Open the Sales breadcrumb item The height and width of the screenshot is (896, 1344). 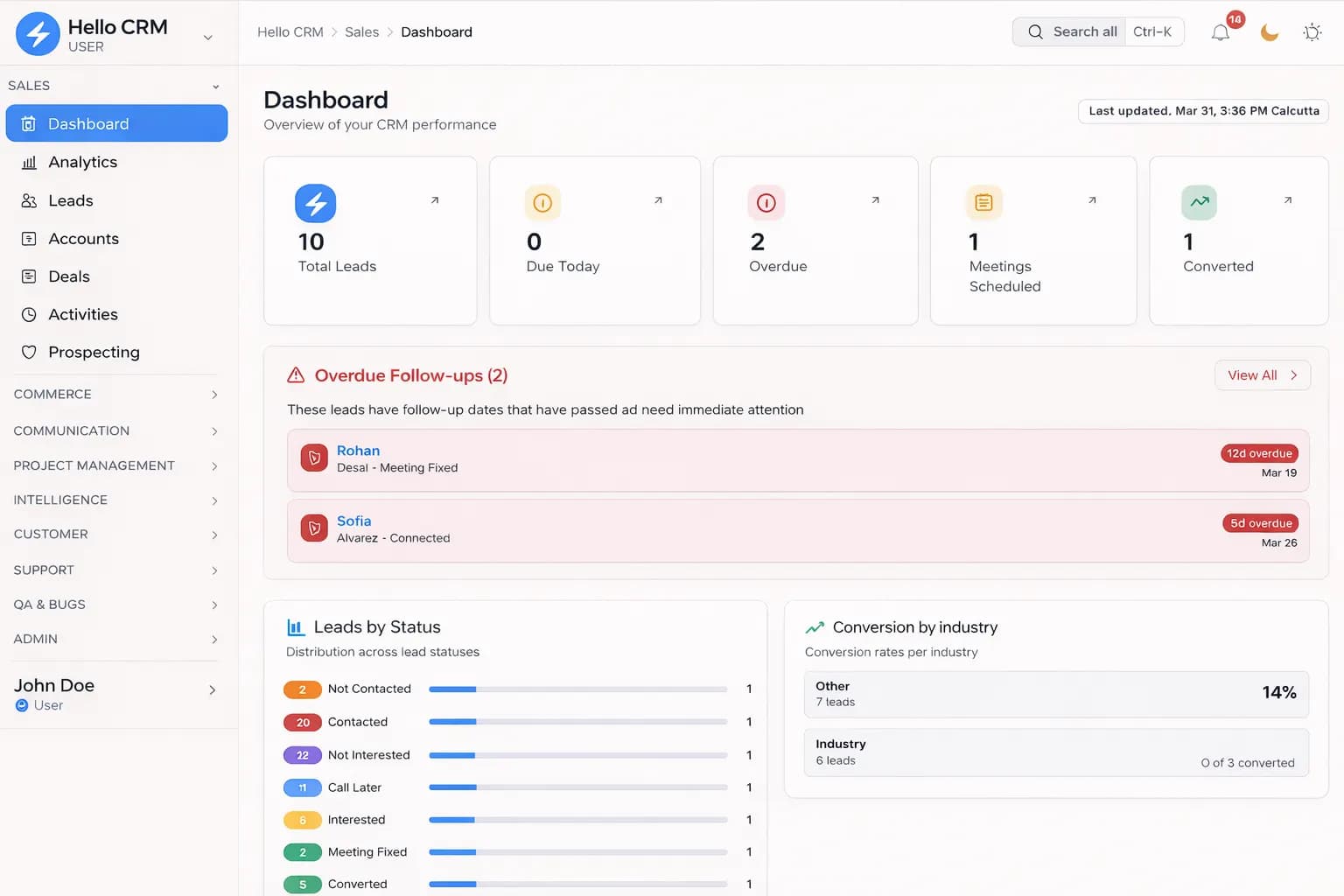(361, 31)
